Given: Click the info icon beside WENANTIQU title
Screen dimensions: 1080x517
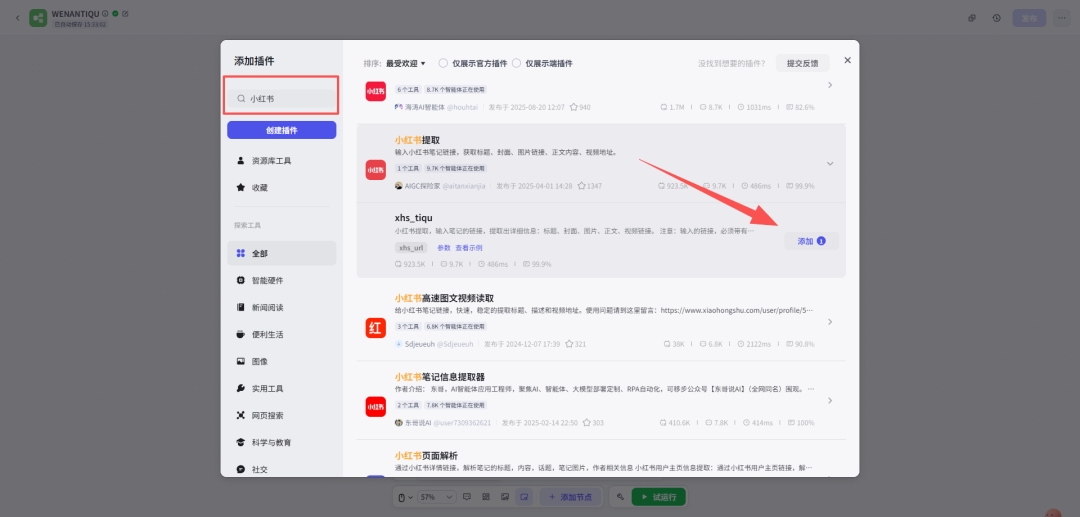Looking at the screenshot, I should tap(105, 13).
